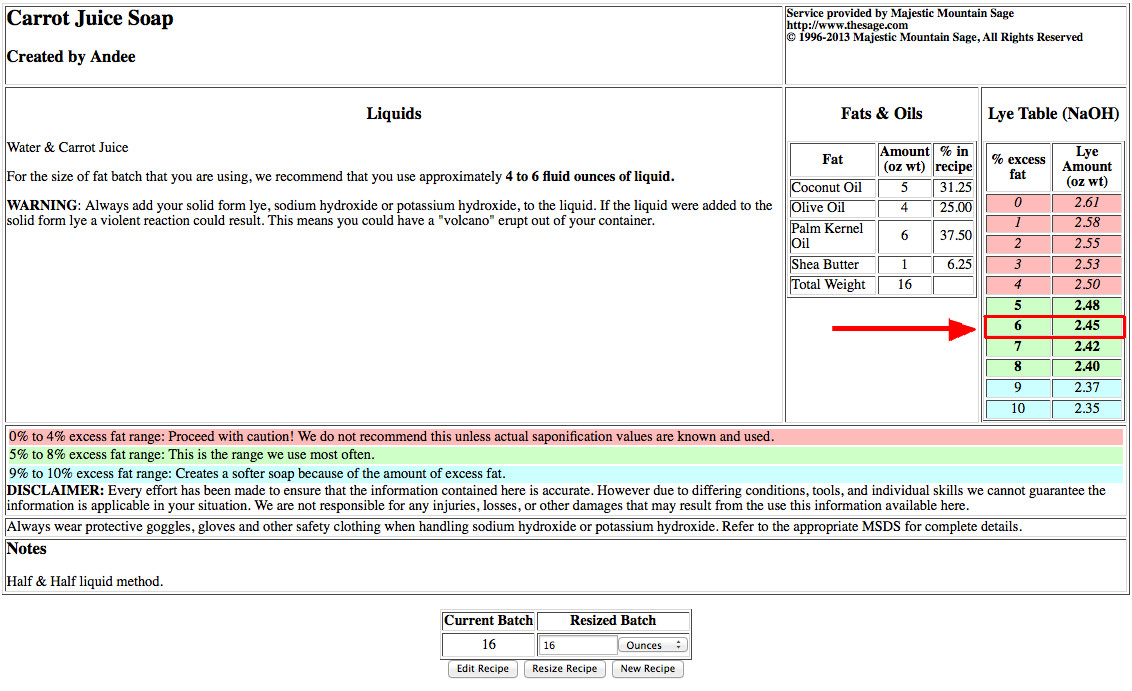
Task: Click the Half & Half liquid method note
Action: tap(84, 582)
